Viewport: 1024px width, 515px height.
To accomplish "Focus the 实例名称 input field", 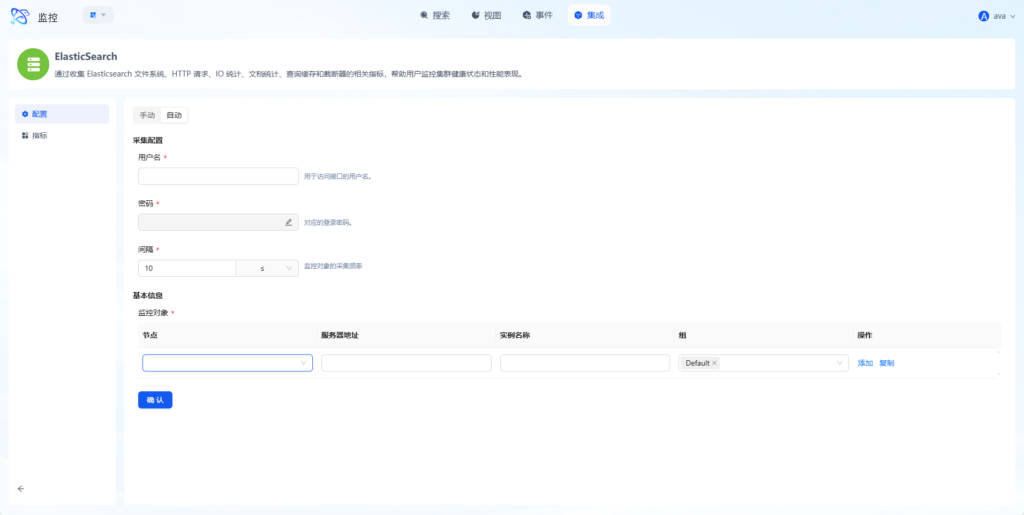I will click(x=585, y=363).
